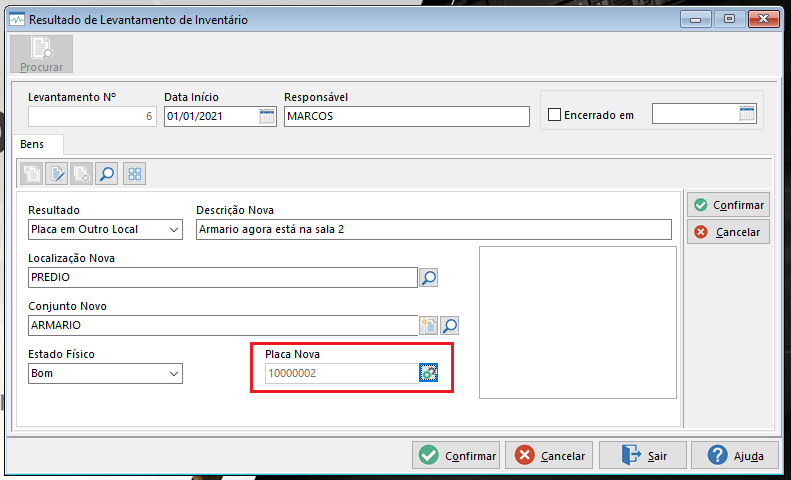Viewport: 791px width, 480px height.
Task: Click Cancelar in the right side panel
Action: [x=728, y=232]
